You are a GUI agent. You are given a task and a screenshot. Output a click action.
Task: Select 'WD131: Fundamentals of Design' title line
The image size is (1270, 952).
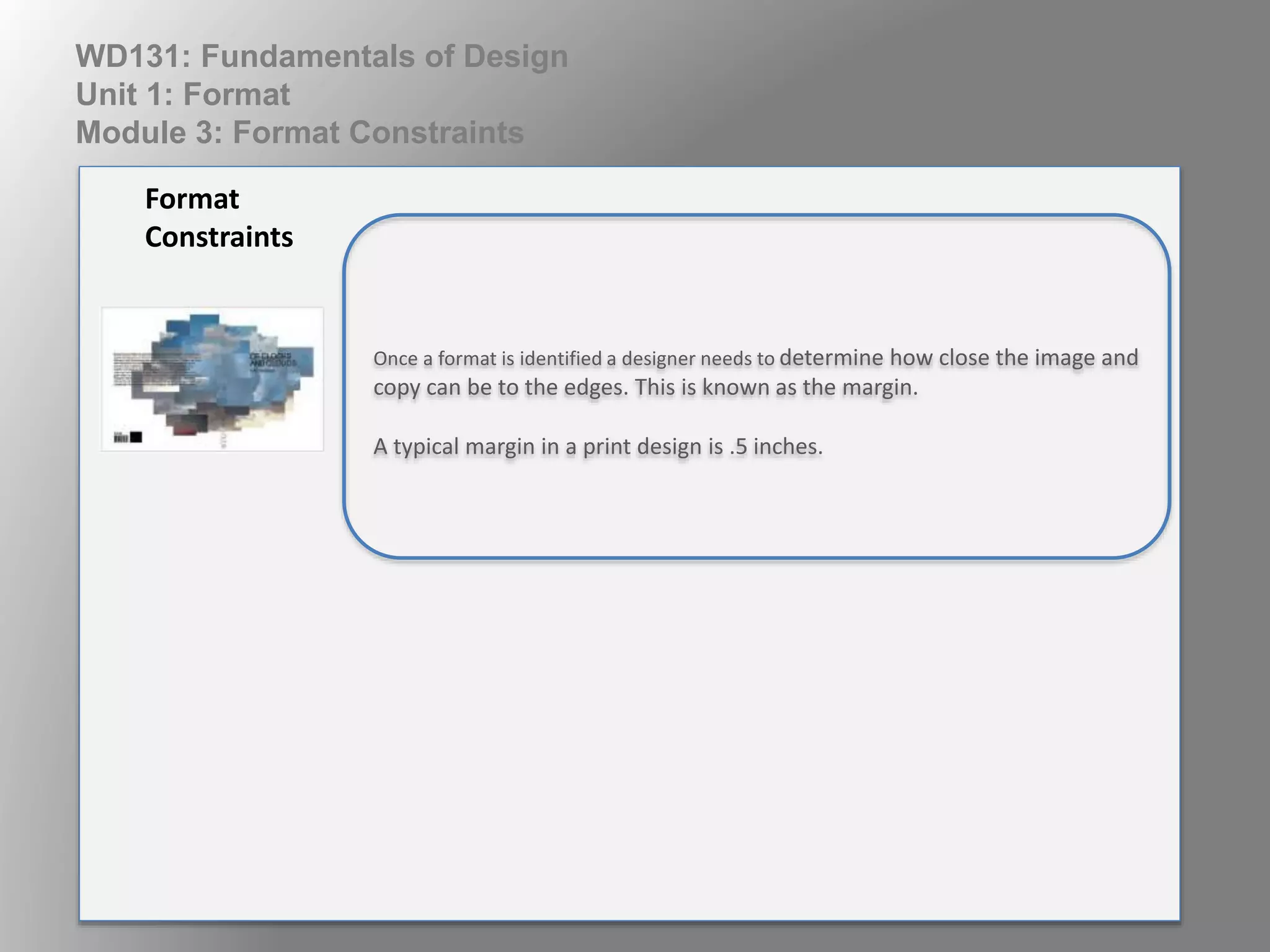click(x=321, y=56)
